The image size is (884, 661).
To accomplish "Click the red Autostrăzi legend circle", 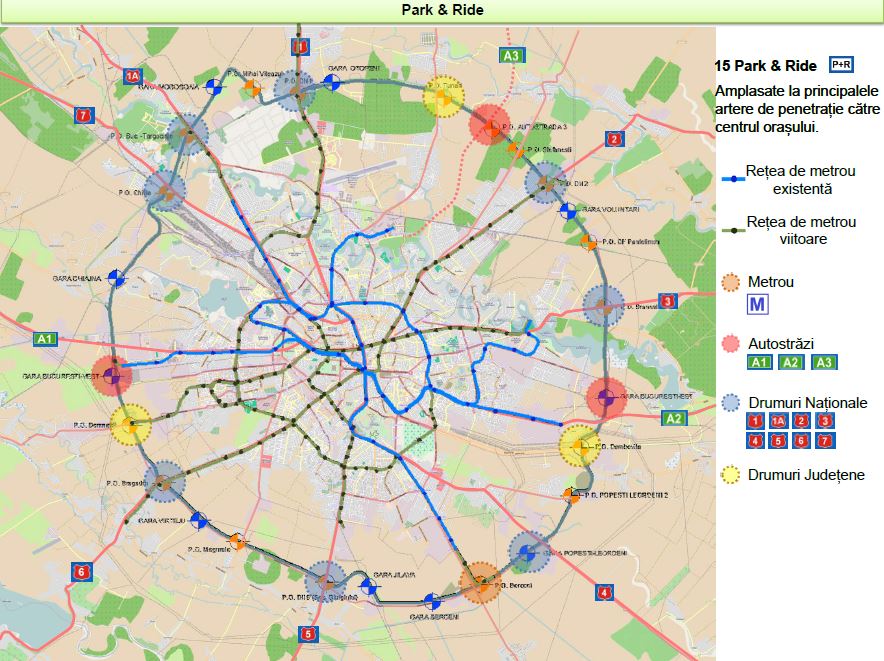I will (732, 343).
